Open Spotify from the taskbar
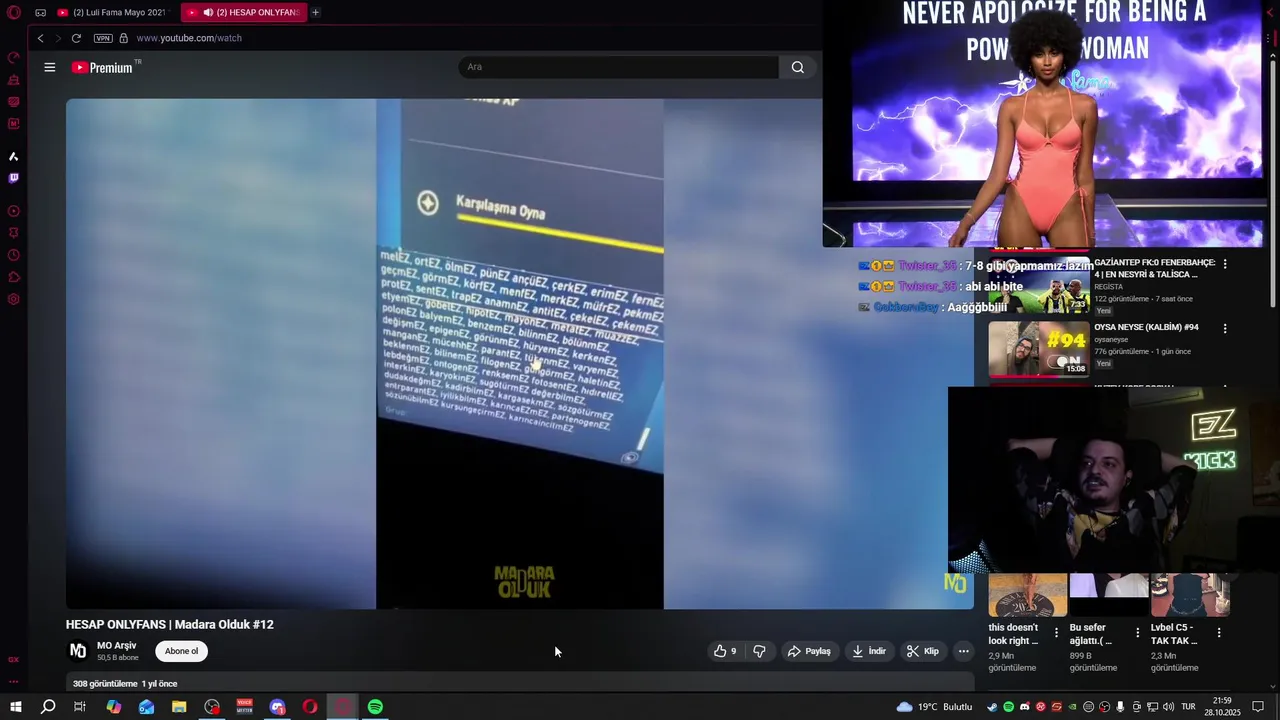Viewport: 1280px width, 720px height. click(x=375, y=707)
